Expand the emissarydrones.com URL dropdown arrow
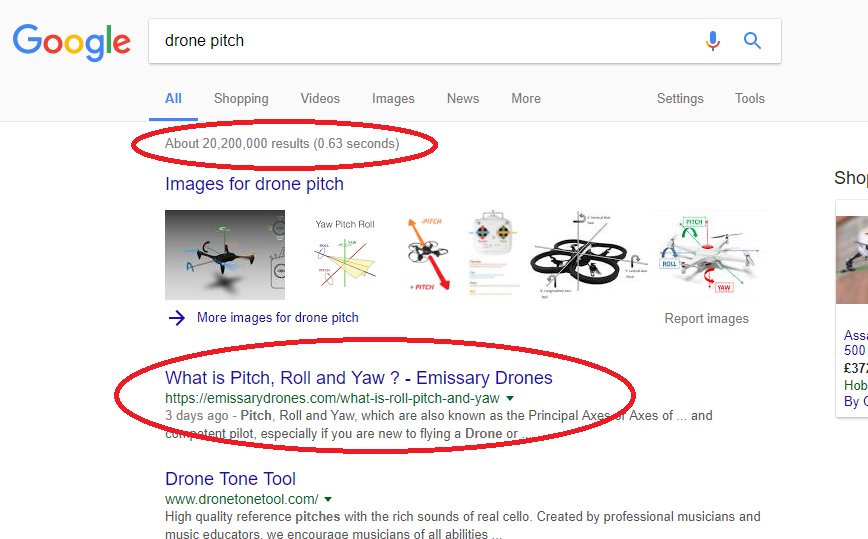Viewport: 868px width, 539px height. point(510,398)
